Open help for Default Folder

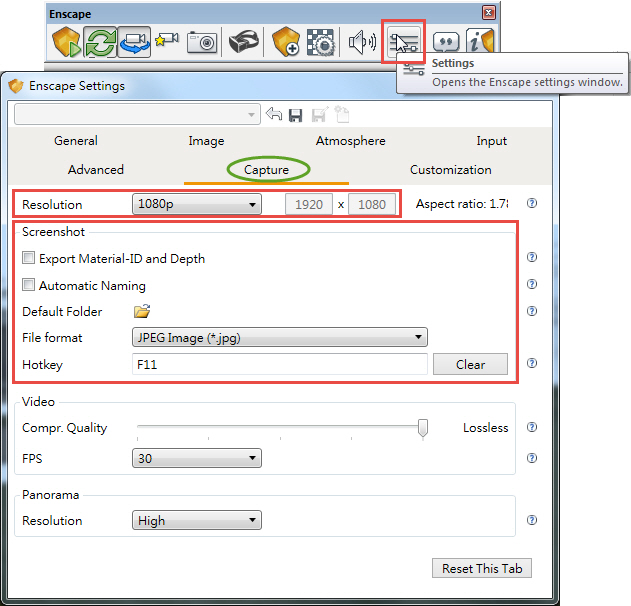tap(532, 311)
